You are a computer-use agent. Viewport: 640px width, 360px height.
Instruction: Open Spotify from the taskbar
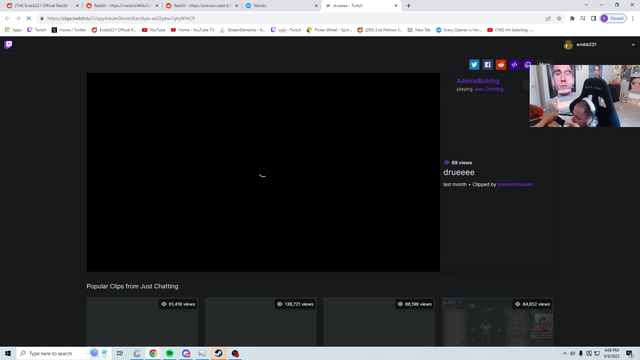tap(169, 353)
